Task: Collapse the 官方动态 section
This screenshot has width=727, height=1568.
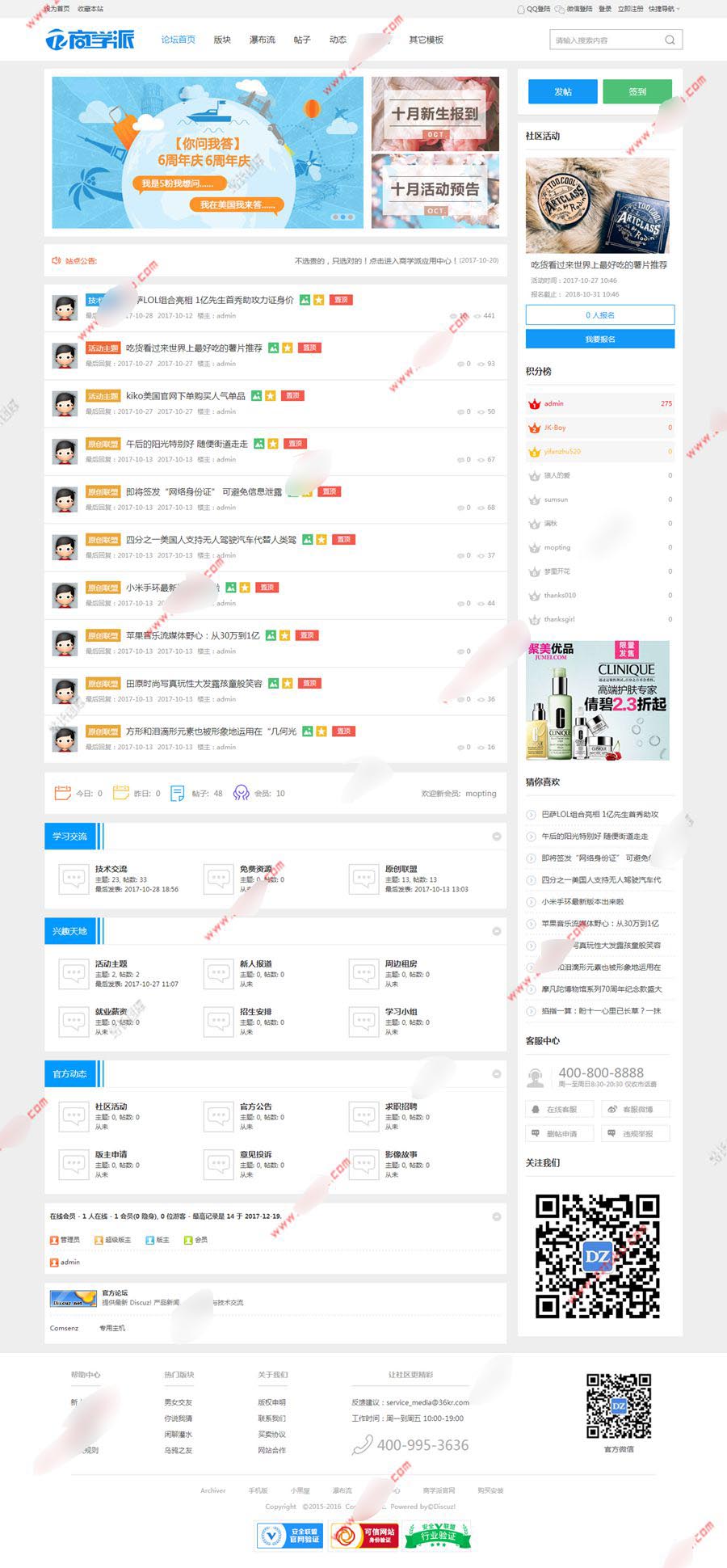Action: (497, 1073)
